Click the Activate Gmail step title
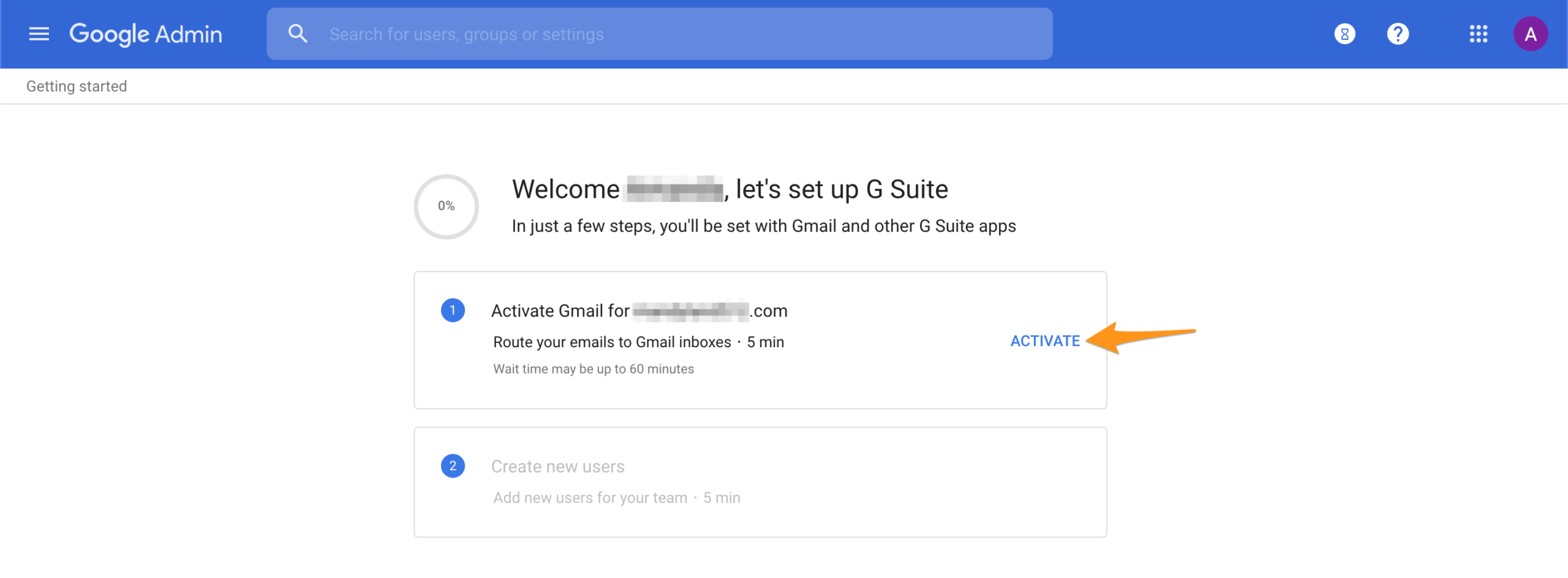This screenshot has height=578, width=1568. tap(639, 311)
